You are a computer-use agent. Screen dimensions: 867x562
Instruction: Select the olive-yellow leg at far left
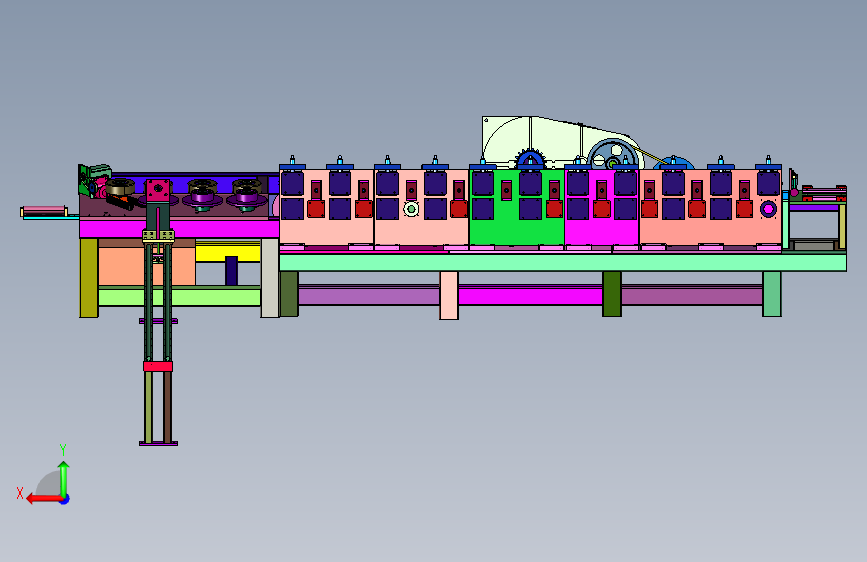pyautogui.click(x=89, y=278)
